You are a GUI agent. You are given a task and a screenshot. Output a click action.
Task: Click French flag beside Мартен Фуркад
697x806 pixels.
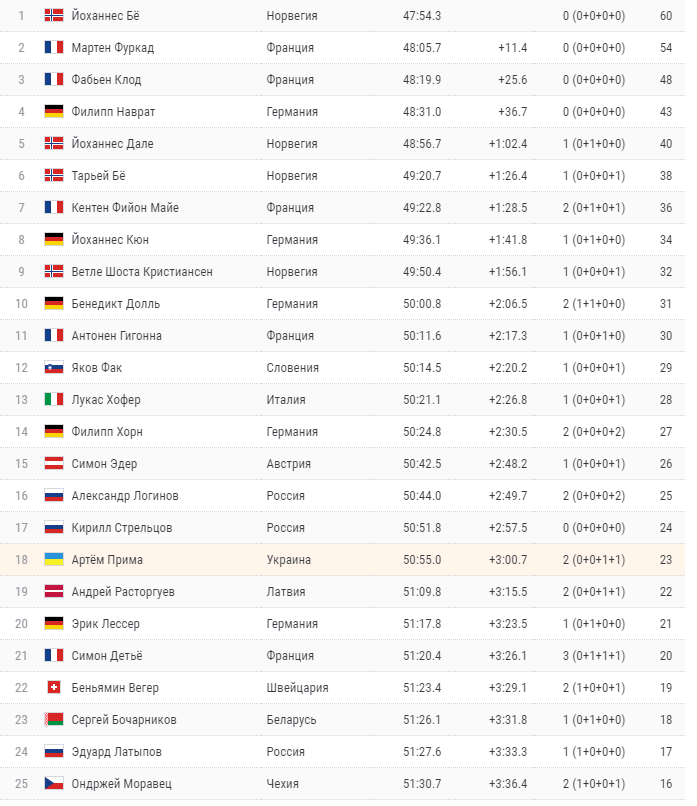pos(53,48)
